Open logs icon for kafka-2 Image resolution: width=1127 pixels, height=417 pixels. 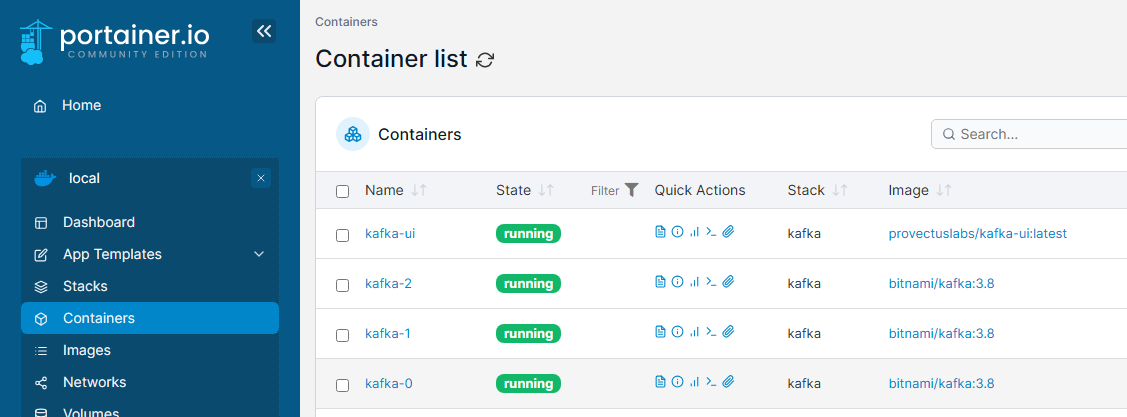pos(660,282)
